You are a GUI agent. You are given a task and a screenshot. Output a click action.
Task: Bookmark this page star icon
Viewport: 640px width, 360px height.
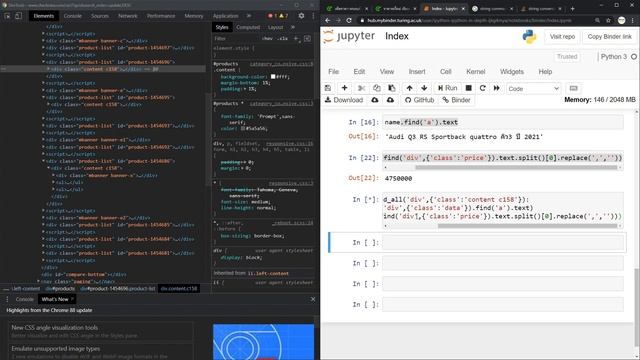pos(608,20)
